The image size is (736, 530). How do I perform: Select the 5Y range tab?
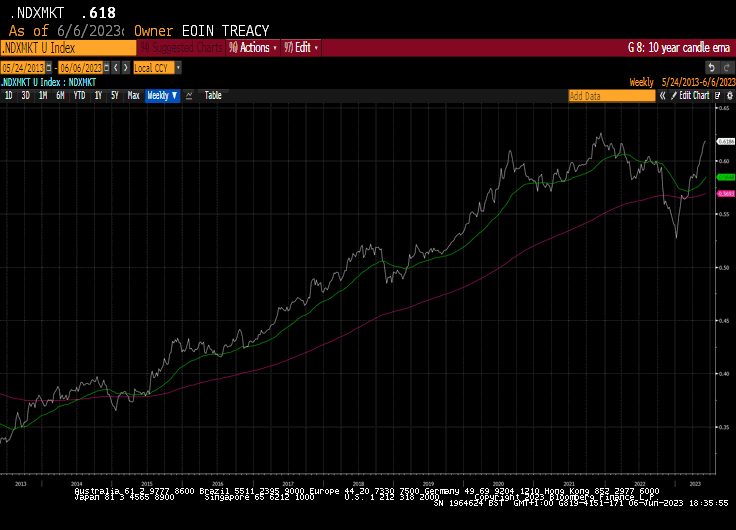(x=115, y=96)
